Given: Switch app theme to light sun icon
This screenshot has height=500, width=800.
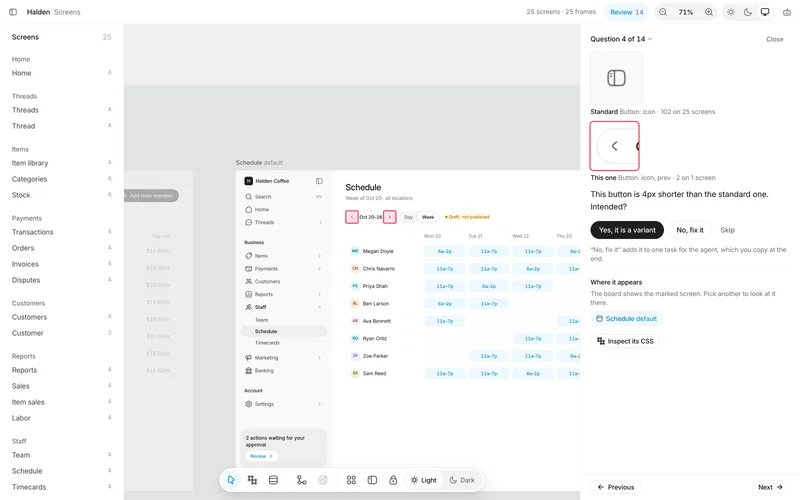Looking at the screenshot, I should (x=731, y=12).
